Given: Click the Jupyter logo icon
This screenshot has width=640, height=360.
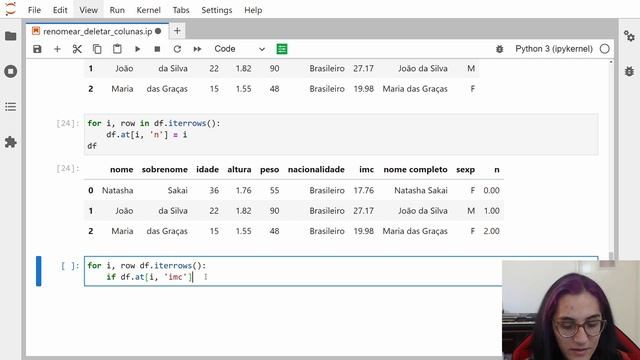Looking at the screenshot, I should point(11,9).
